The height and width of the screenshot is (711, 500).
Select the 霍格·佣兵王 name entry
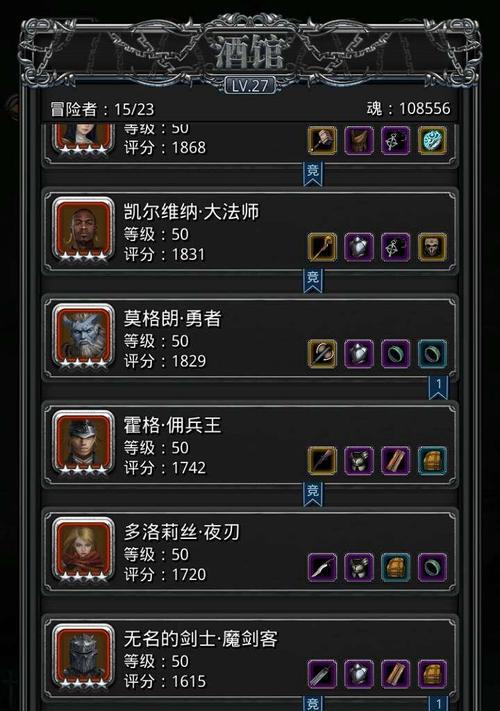coord(173,425)
